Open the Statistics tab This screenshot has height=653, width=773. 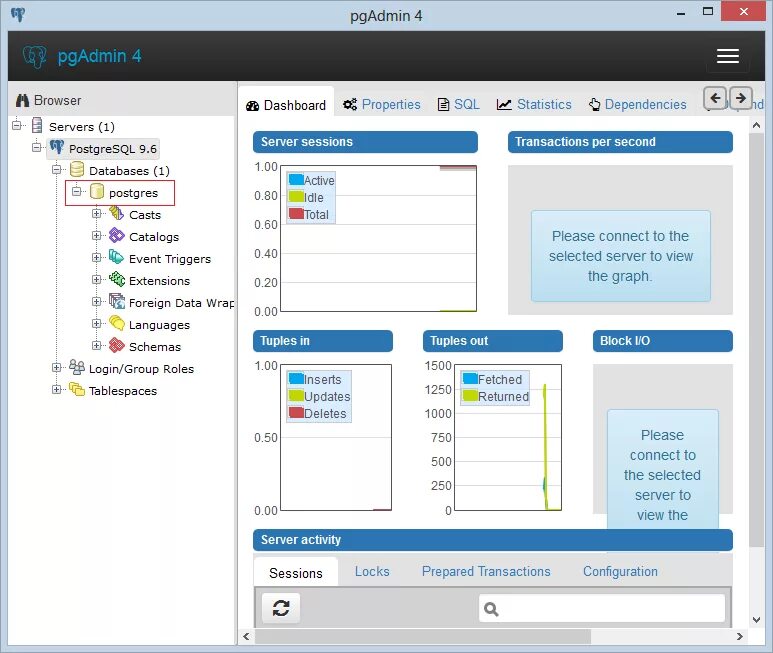pyautogui.click(x=534, y=104)
